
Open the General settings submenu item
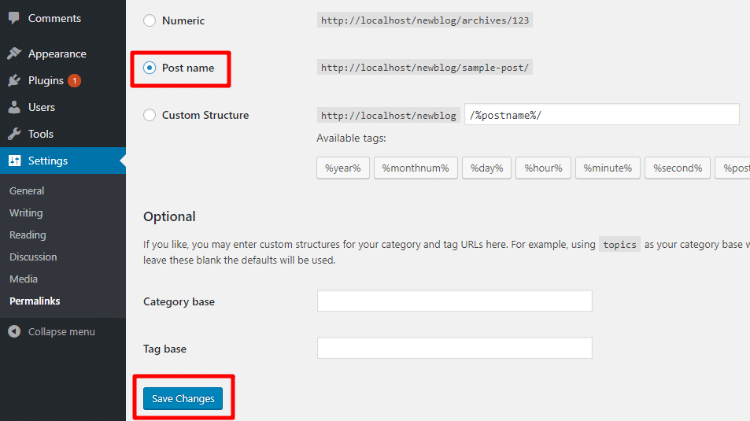27,191
